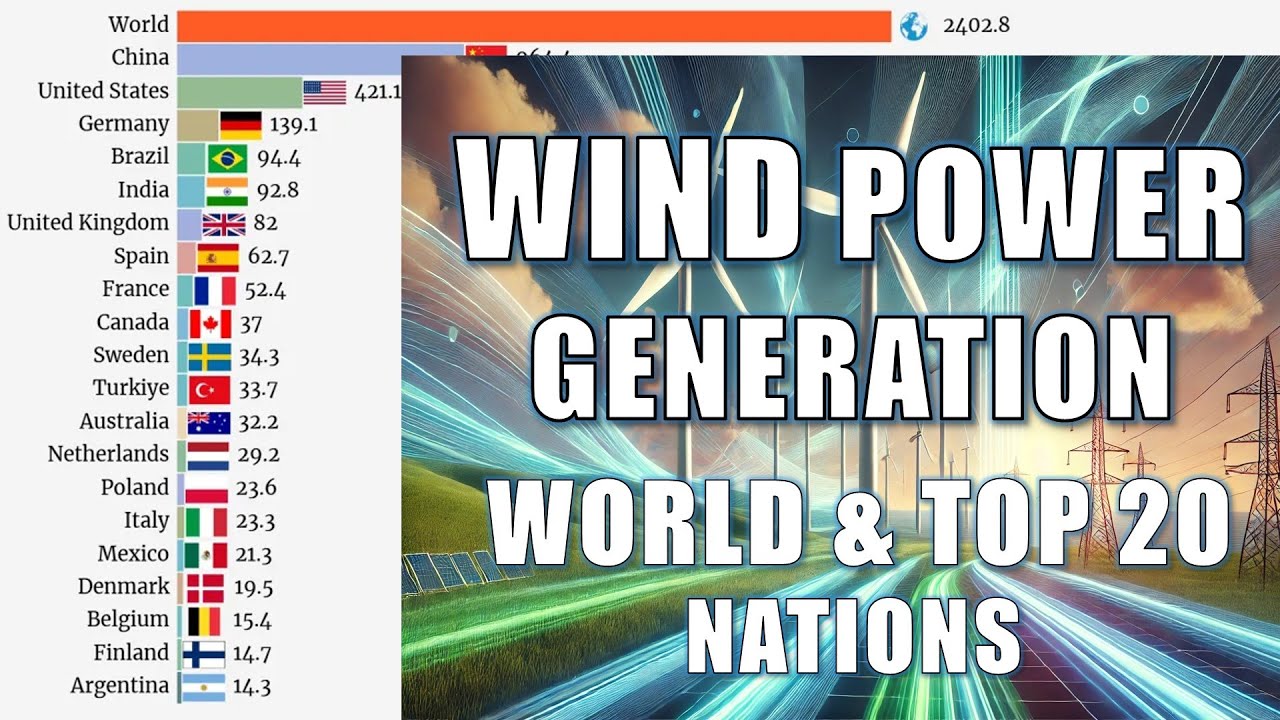This screenshot has width=1280, height=720.
Task: Click the Australia flag icon
Action: 208,422
